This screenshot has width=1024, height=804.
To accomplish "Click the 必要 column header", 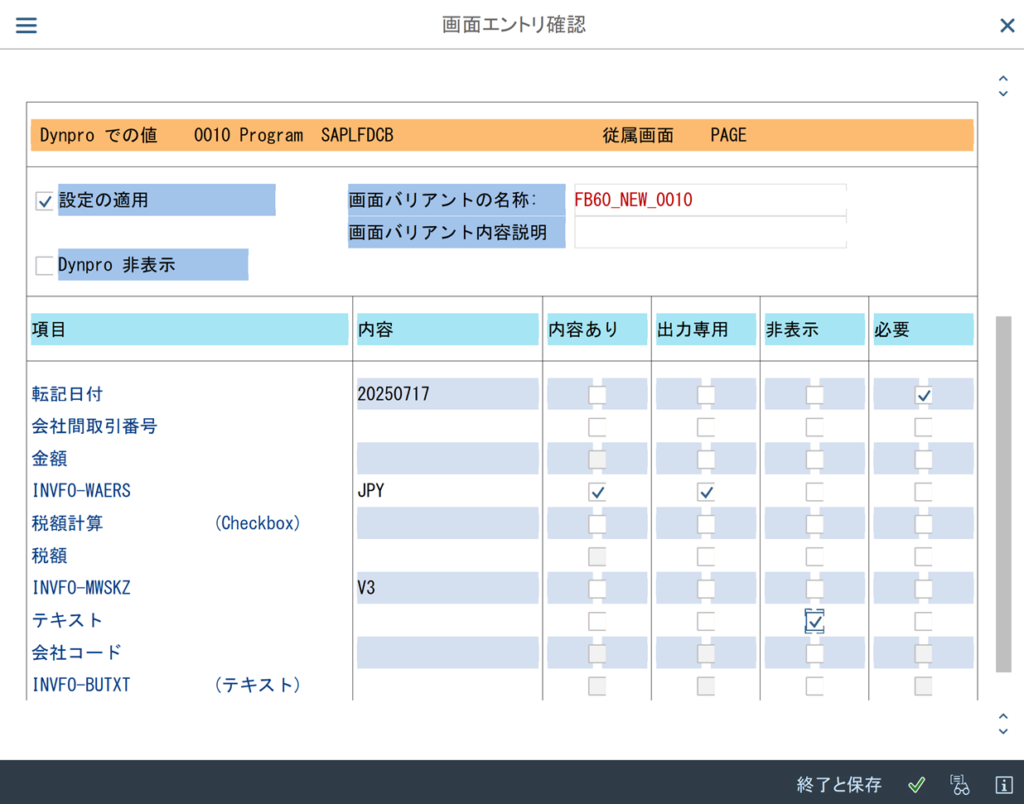I will coord(923,329).
